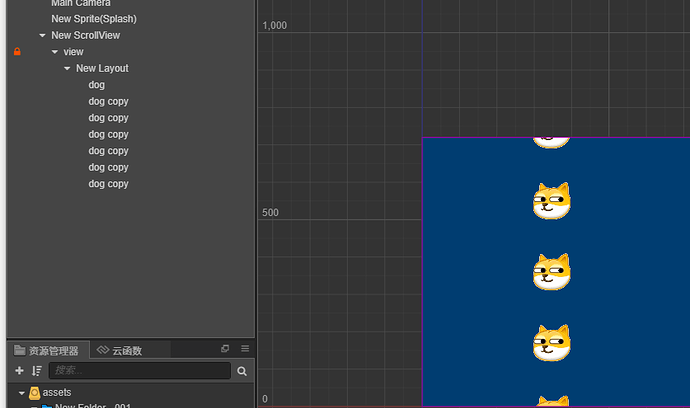Collapse the view node arrow
Screen dimensions: 690x408
[x=55, y=52]
